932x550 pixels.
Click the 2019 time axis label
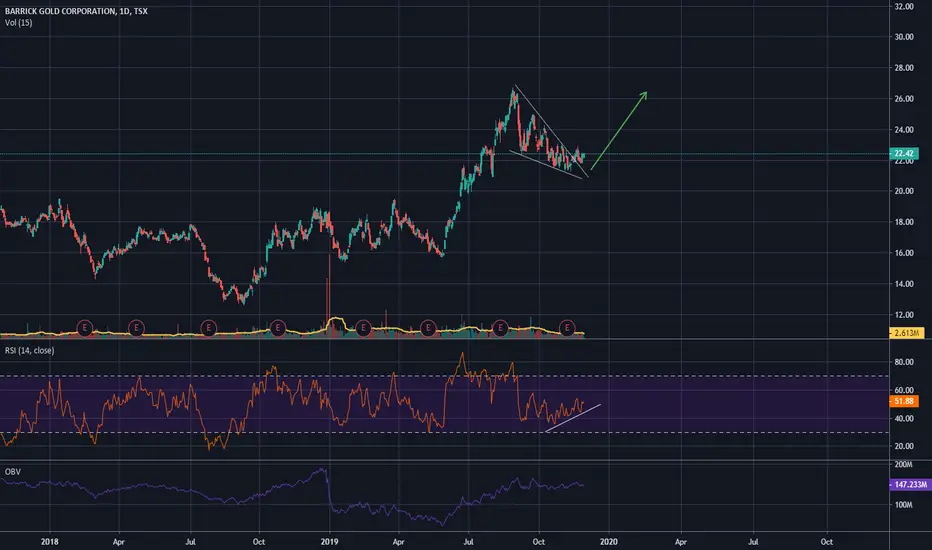[x=329, y=542]
